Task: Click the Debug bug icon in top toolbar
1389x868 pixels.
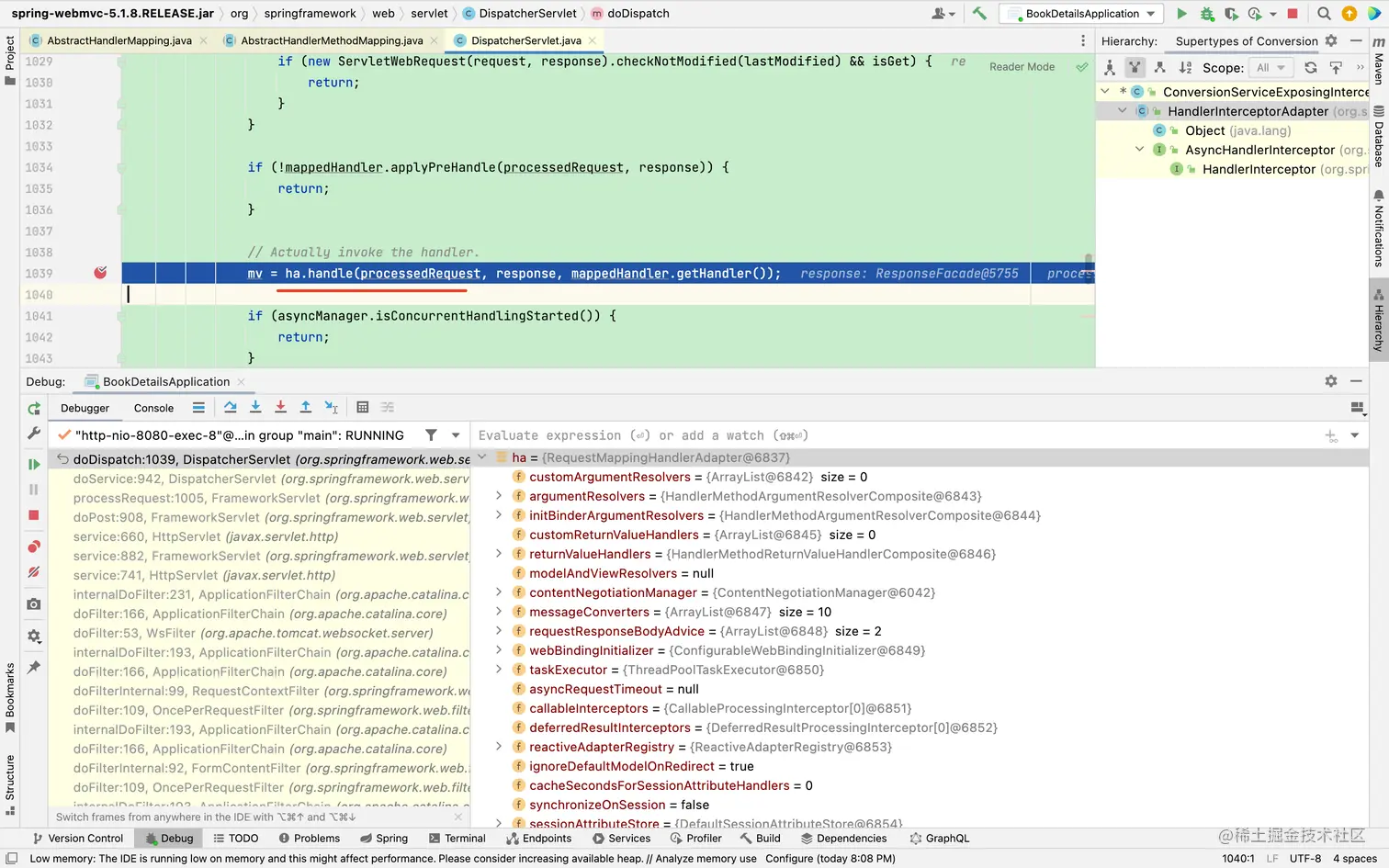Action: 1207,14
